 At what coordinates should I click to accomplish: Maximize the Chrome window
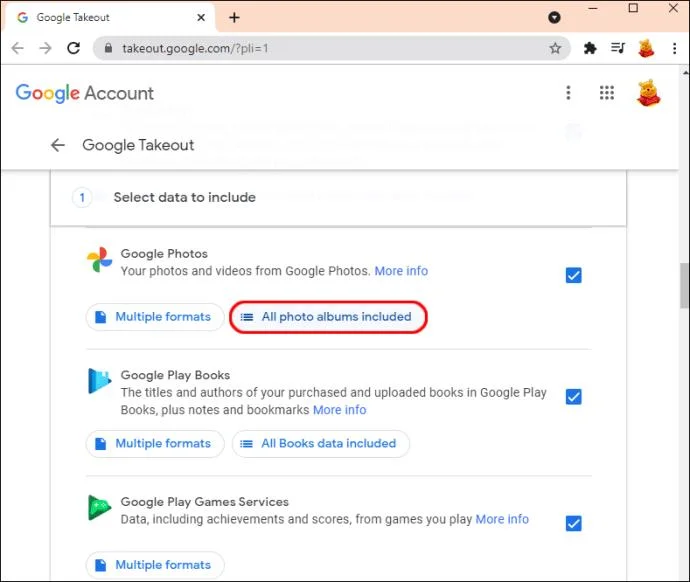click(x=633, y=8)
